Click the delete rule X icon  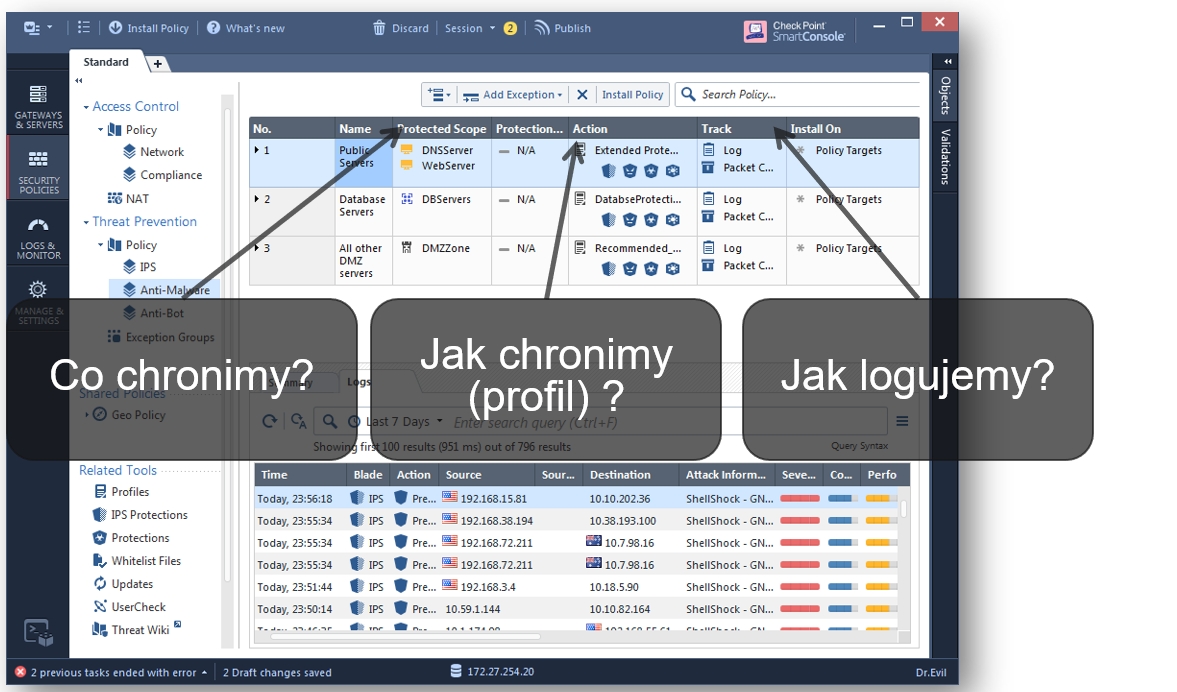582,95
